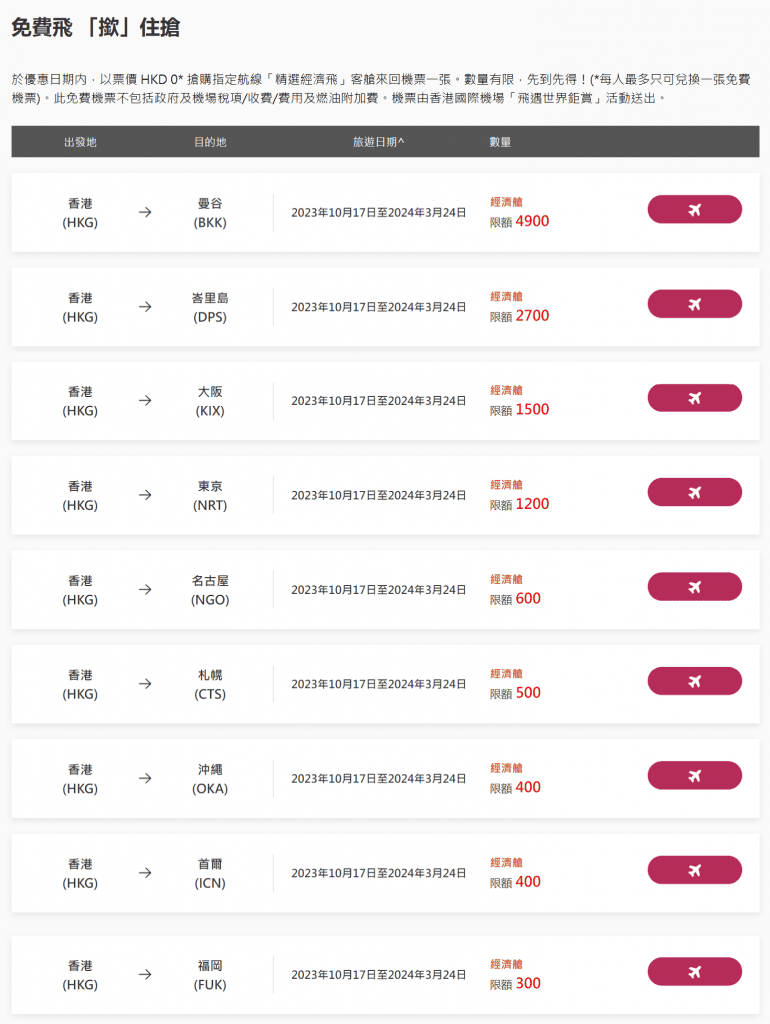Click the airplane button for Bangkok (BKK) flight
The width and height of the screenshot is (770, 1024).
click(x=694, y=209)
